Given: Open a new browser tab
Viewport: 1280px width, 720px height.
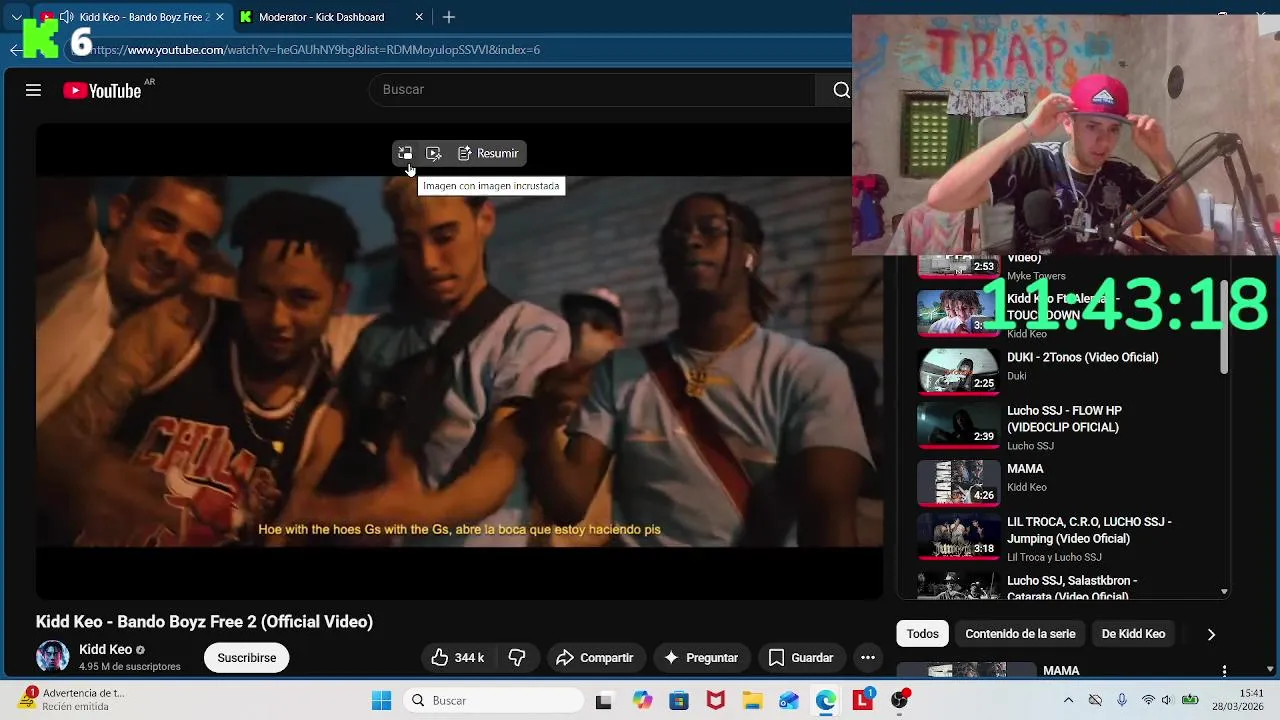Looking at the screenshot, I should click(449, 17).
